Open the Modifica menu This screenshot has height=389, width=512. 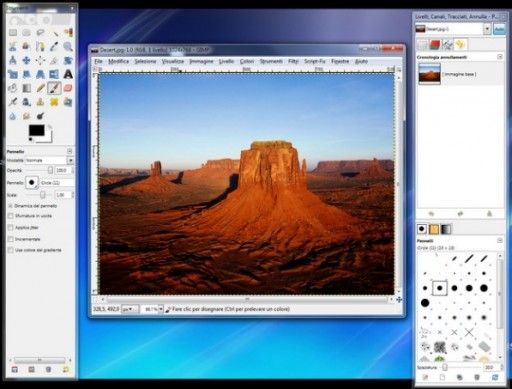pyautogui.click(x=119, y=61)
